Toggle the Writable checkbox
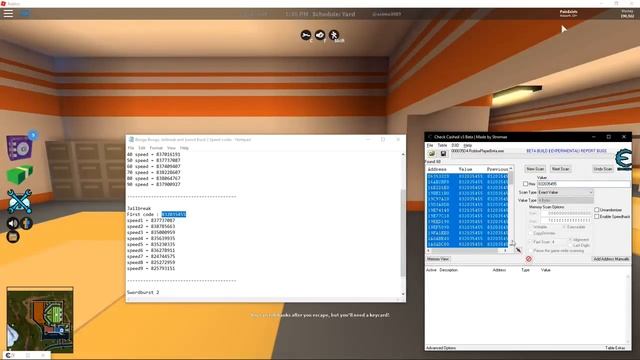Image resolution: width=640 pixels, height=360 pixels. [x=531, y=227]
